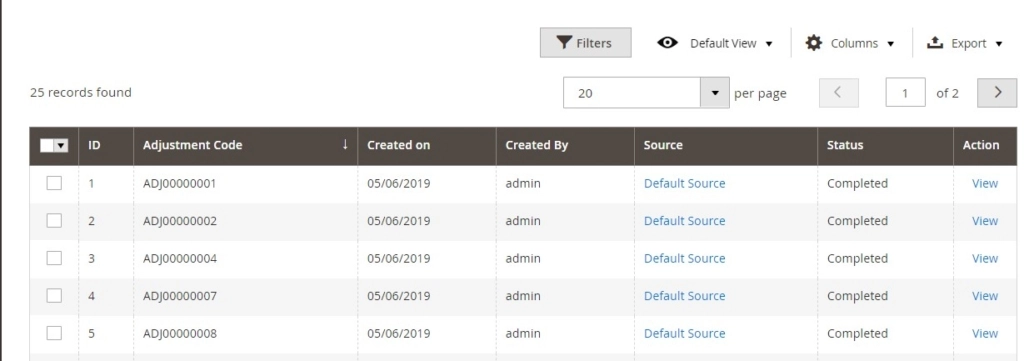The height and width of the screenshot is (361, 1024).
Task: Open the Columns dropdown arrow
Action: coord(890,44)
